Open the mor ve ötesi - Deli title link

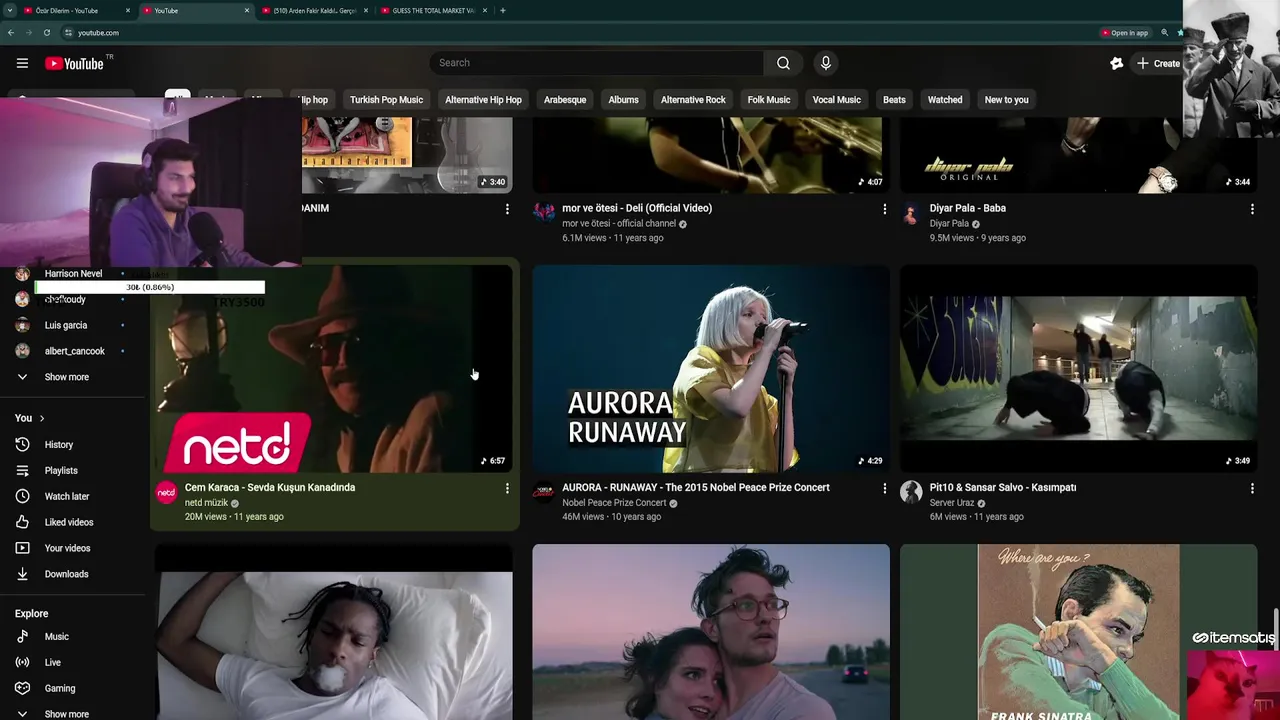point(637,208)
